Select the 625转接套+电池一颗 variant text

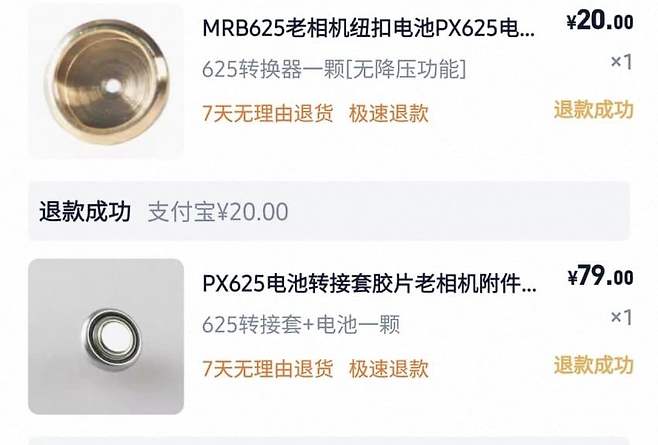click(301, 325)
